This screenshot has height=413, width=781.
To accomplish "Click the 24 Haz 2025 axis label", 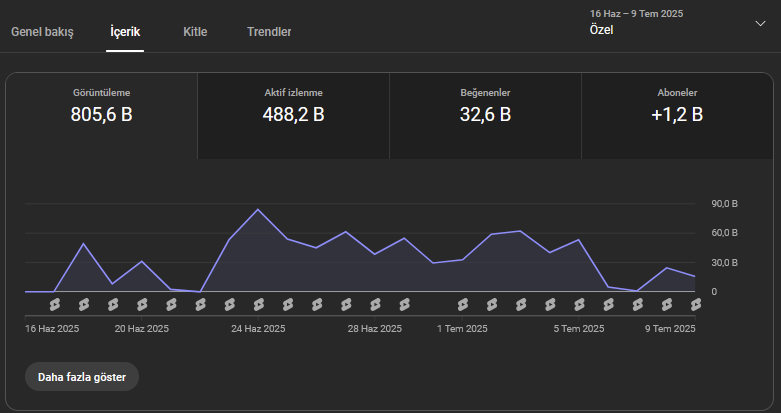I will click(259, 329).
